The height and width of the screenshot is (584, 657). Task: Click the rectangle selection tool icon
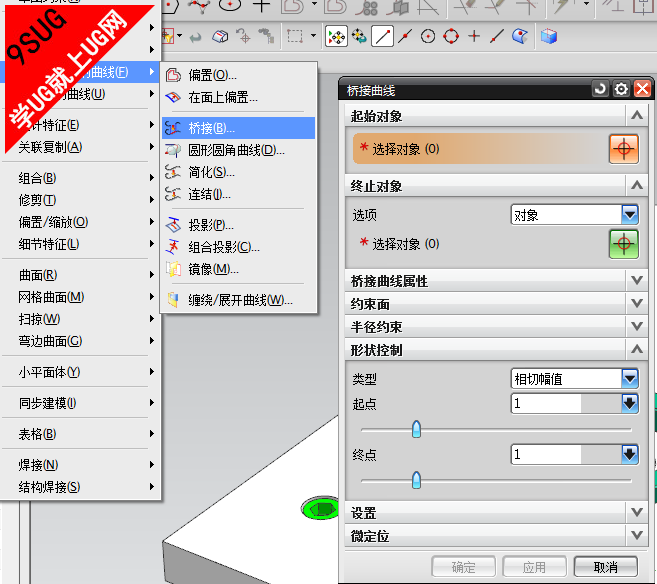tap(295, 36)
